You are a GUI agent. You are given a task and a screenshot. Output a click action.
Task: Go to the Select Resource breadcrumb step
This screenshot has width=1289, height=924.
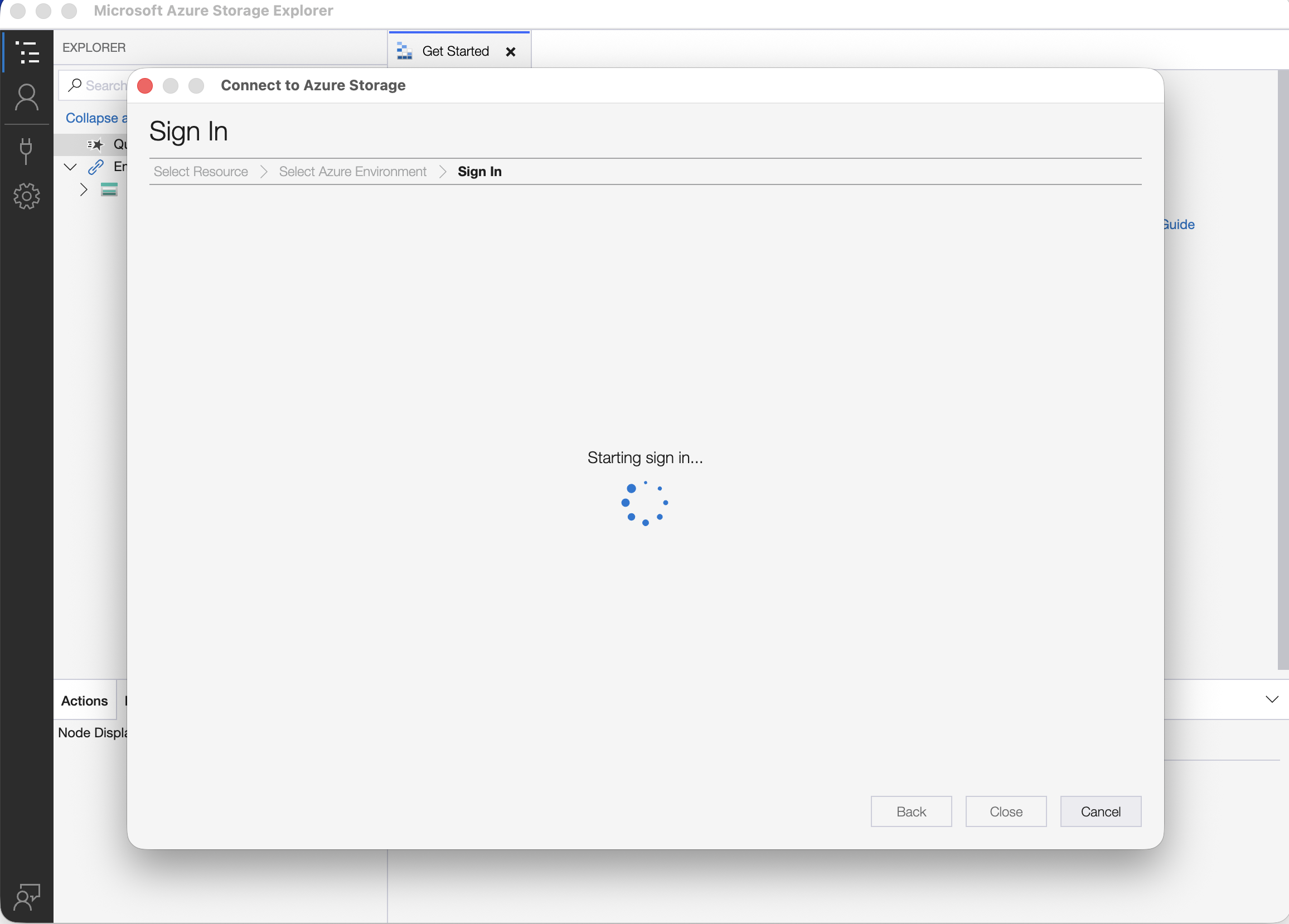point(201,171)
